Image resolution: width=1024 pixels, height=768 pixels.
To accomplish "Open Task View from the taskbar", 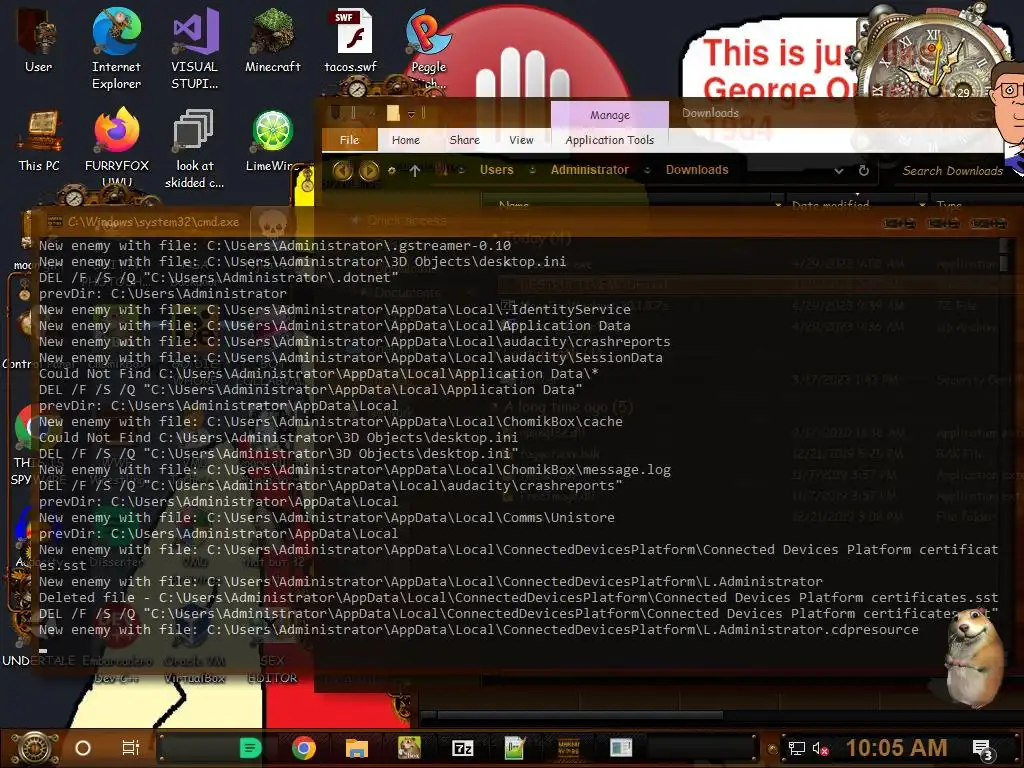I will 131,748.
